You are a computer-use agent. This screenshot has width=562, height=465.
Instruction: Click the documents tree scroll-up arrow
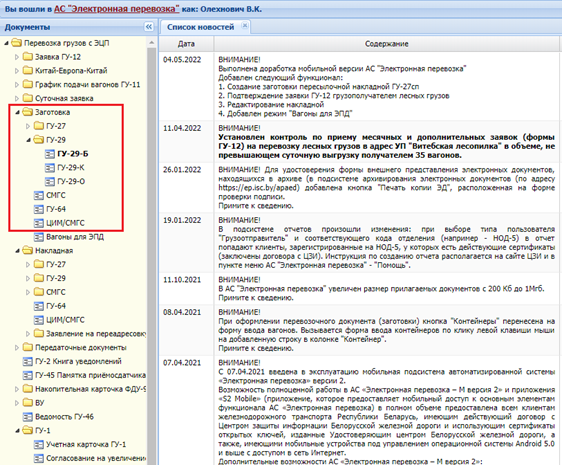(152, 42)
